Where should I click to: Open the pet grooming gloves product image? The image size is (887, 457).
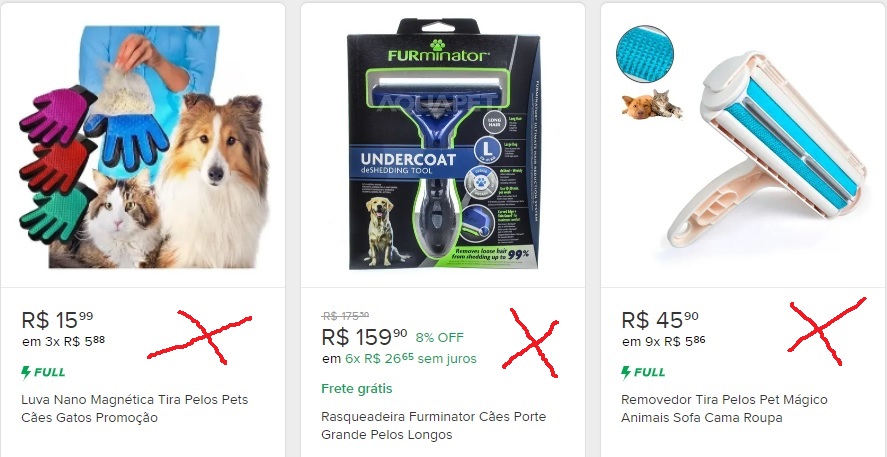click(144, 147)
